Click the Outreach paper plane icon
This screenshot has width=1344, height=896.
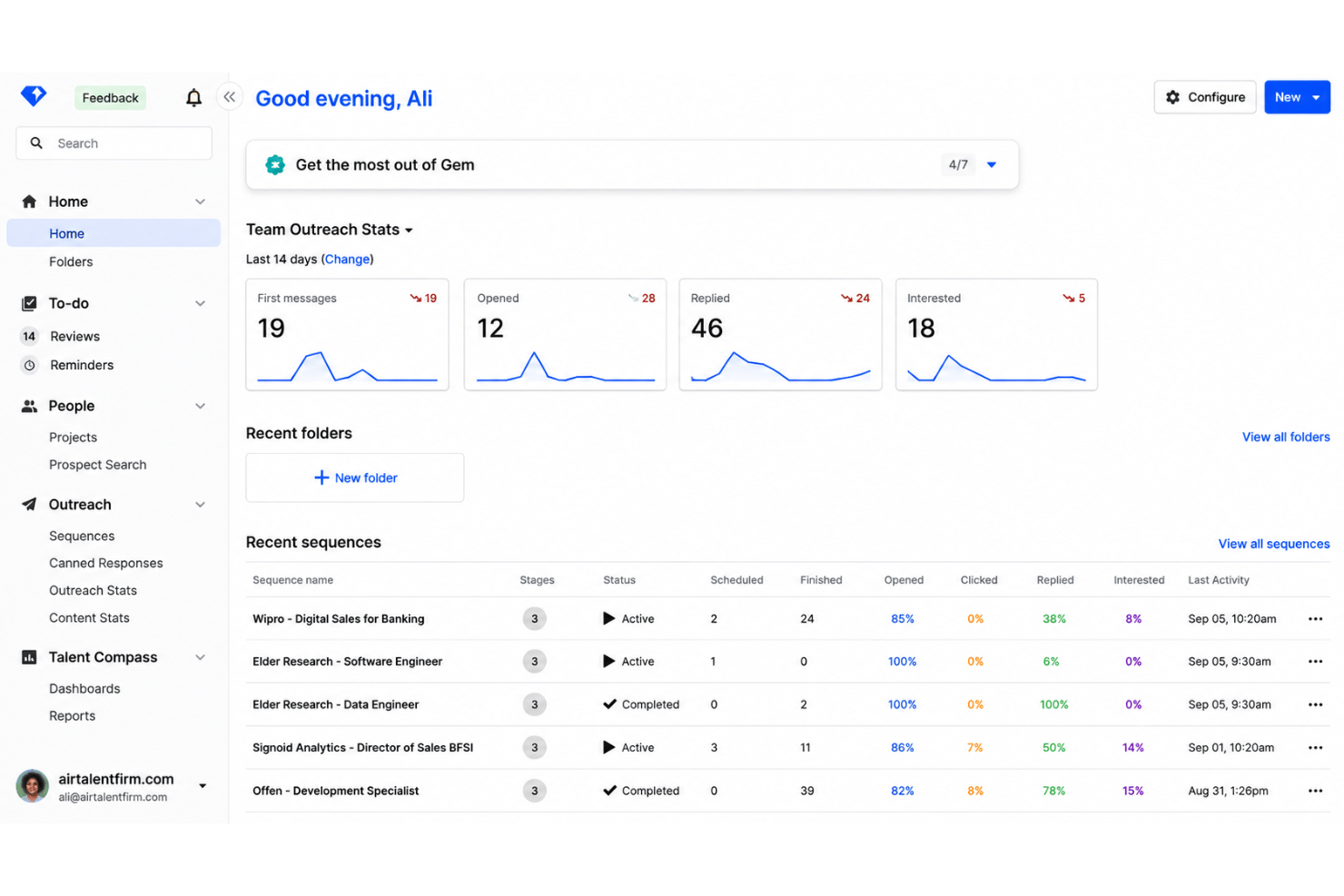29,504
